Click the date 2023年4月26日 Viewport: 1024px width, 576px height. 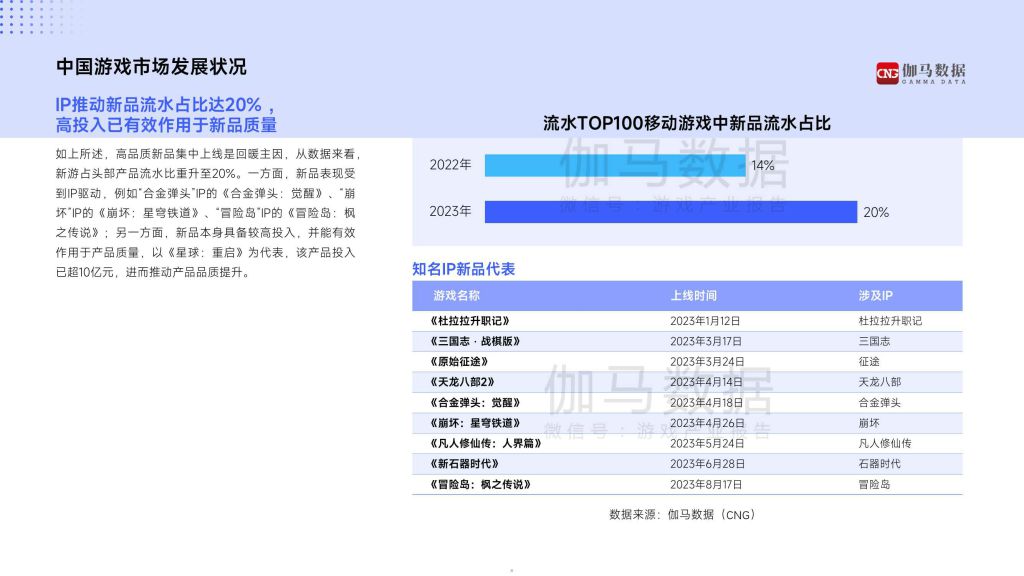point(707,423)
